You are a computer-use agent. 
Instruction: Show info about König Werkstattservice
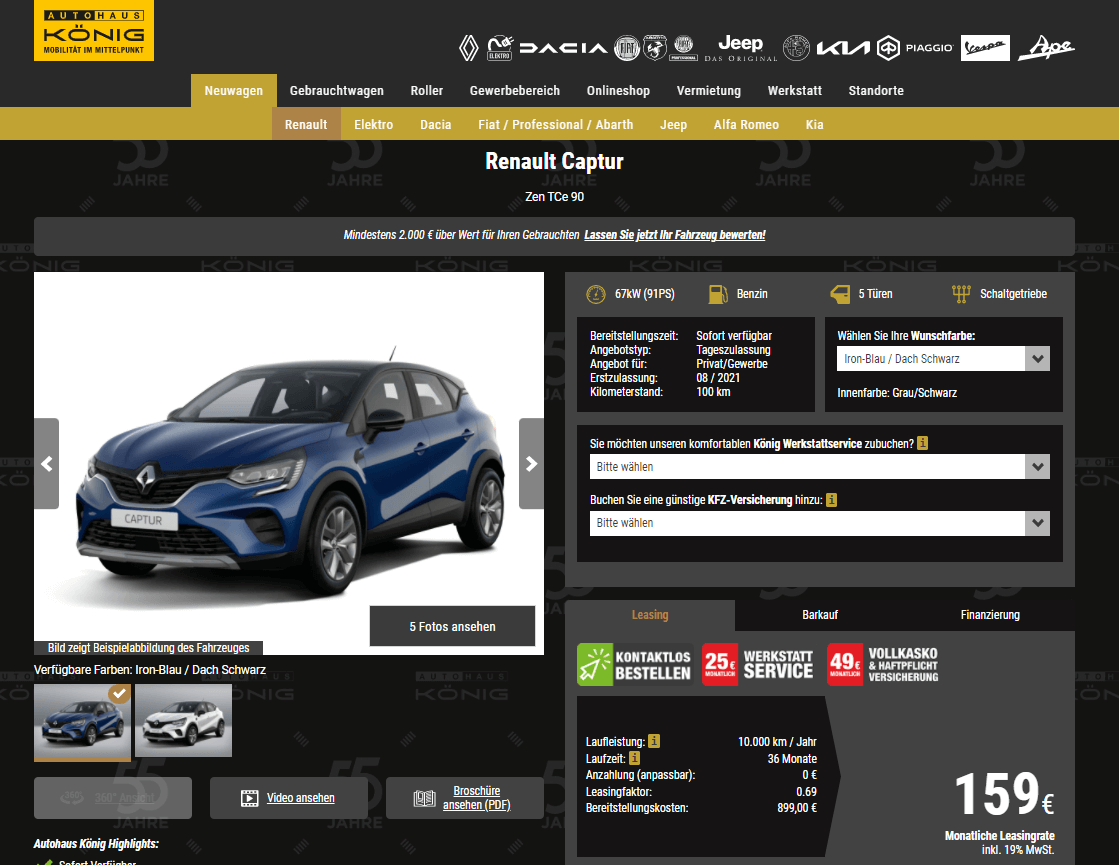tap(923, 443)
